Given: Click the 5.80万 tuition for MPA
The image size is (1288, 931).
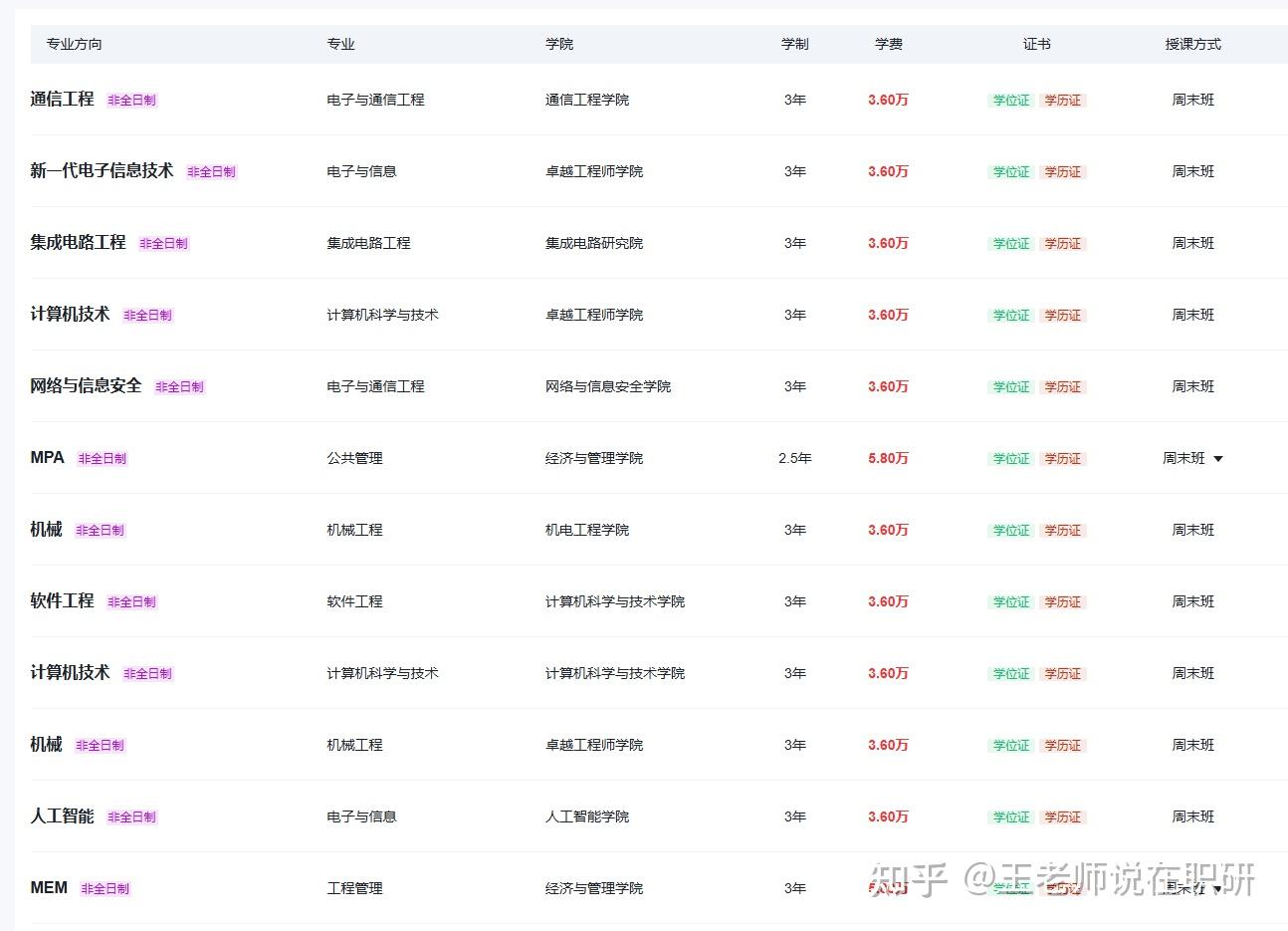Looking at the screenshot, I should tap(888, 459).
